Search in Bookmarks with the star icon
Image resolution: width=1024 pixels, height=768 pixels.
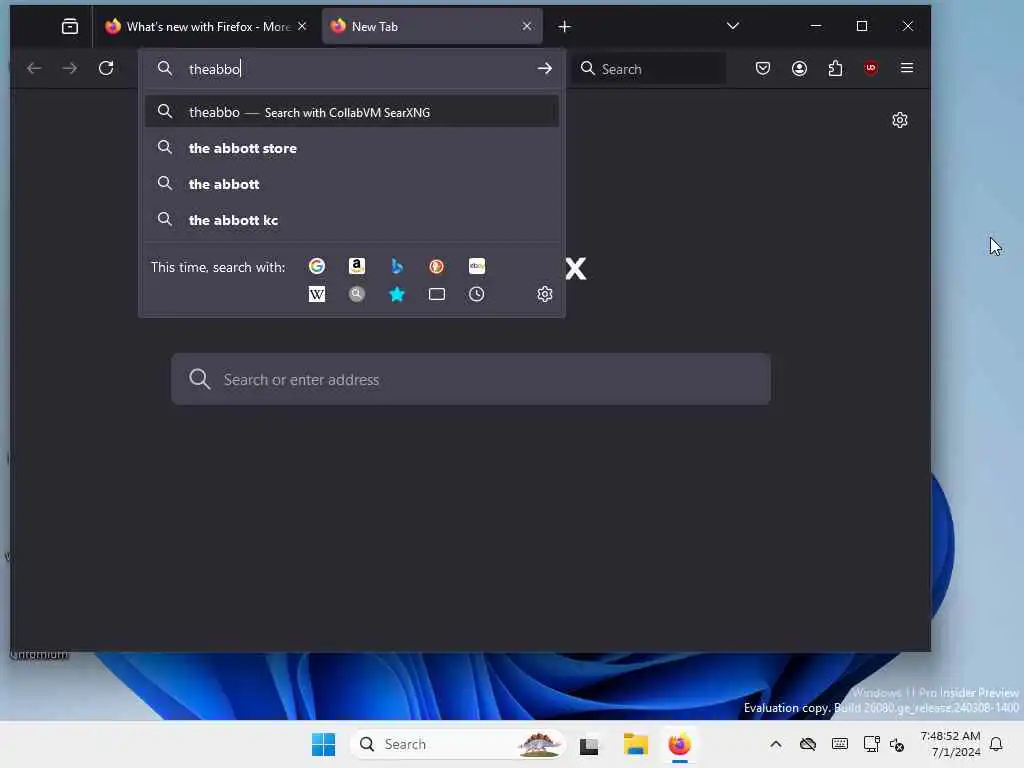(x=396, y=294)
